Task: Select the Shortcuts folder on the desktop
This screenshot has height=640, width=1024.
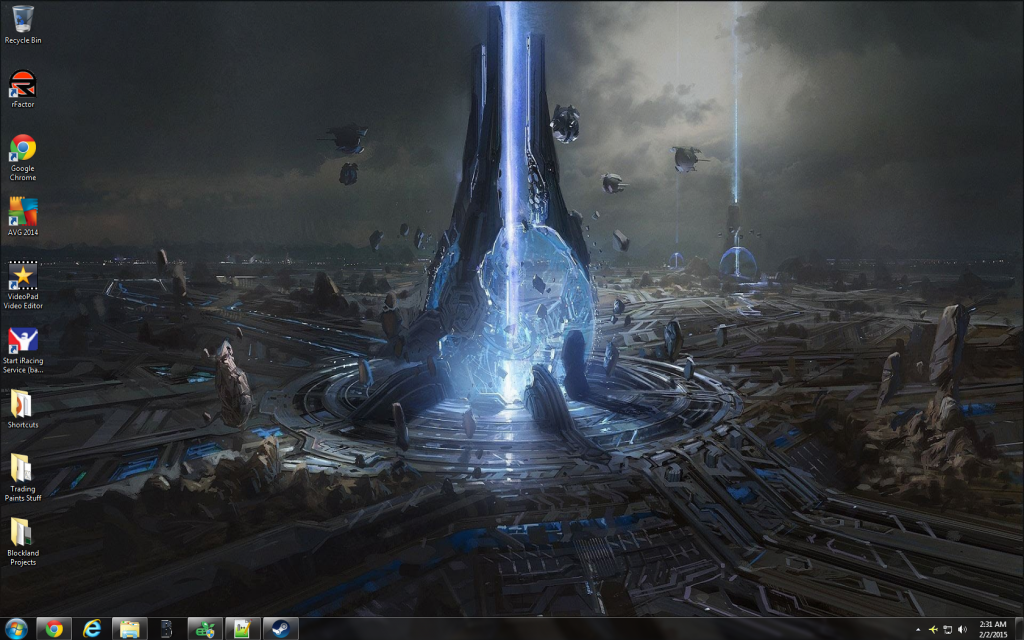Action: [x=23, y=409]
